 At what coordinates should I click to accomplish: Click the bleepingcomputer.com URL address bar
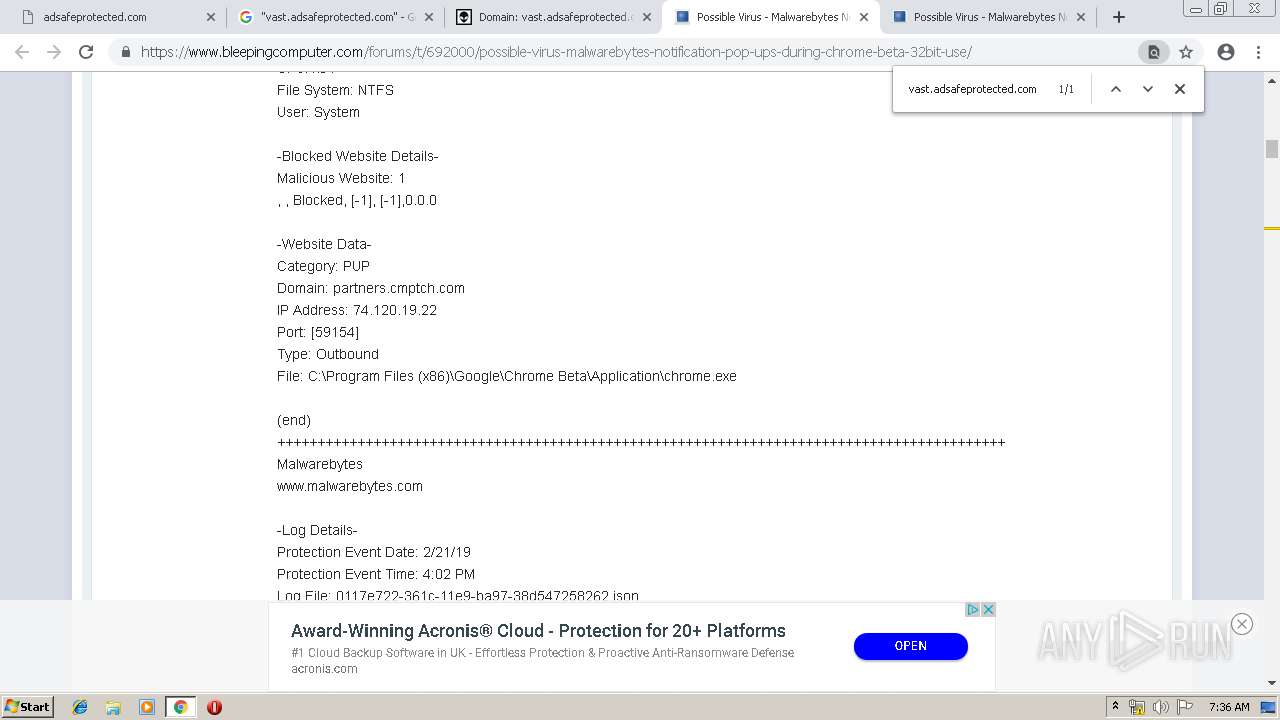(x=555, y=52)
